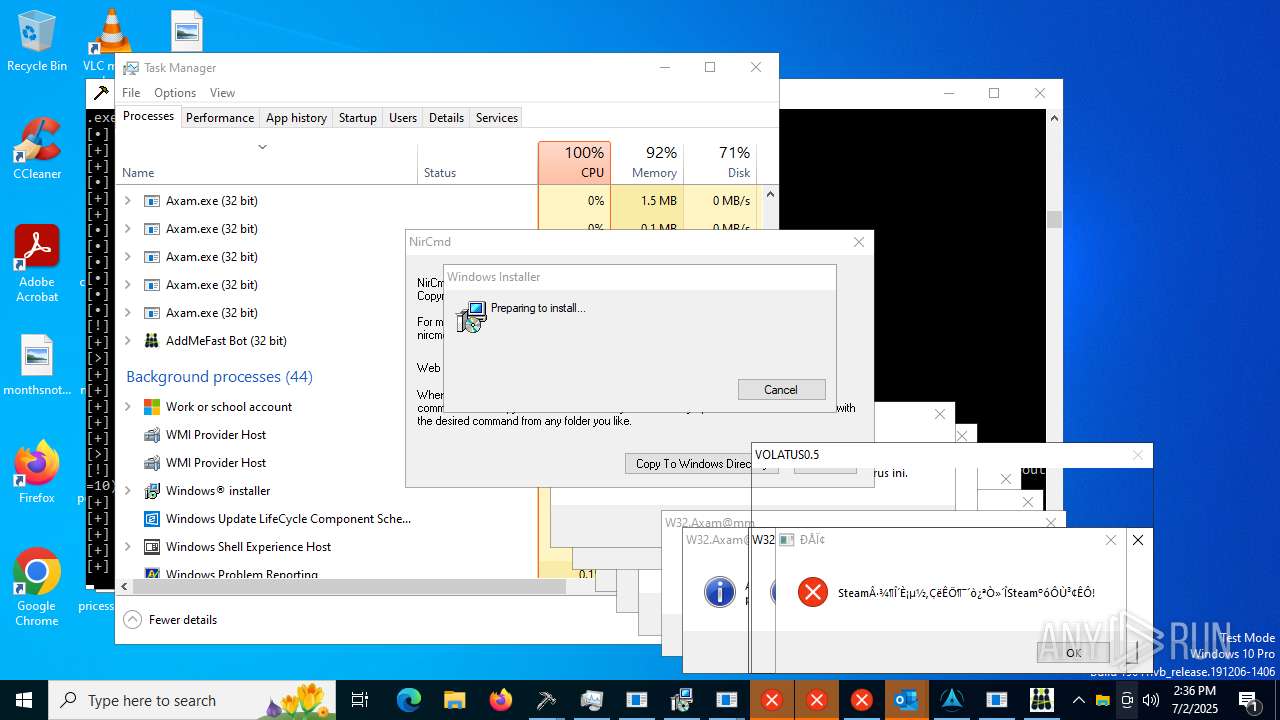Open Firefox desktop shortcut
1280x720 pixels.
37,472
